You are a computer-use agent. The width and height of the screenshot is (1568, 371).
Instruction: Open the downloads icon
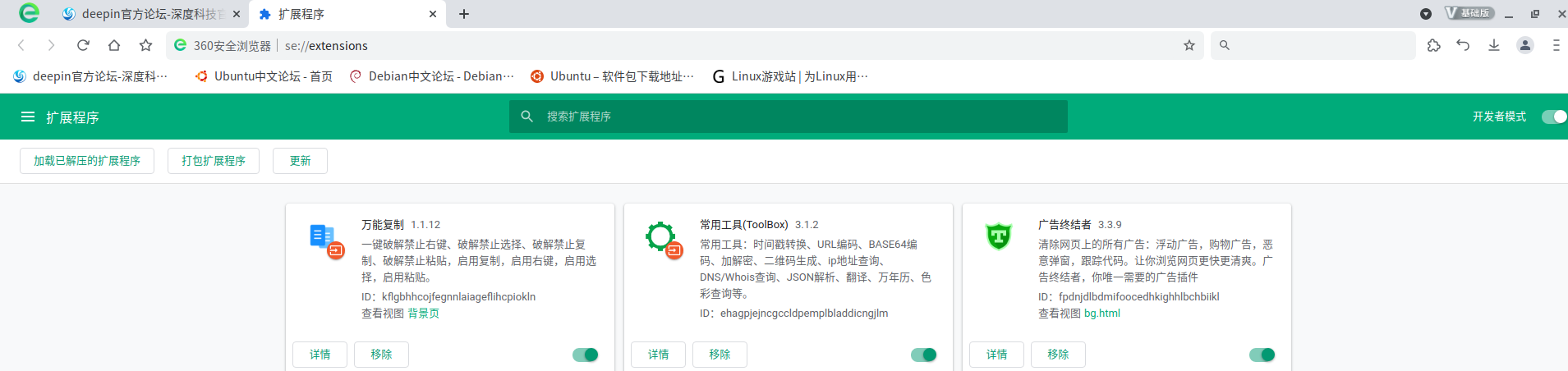tap(1494, 45)
